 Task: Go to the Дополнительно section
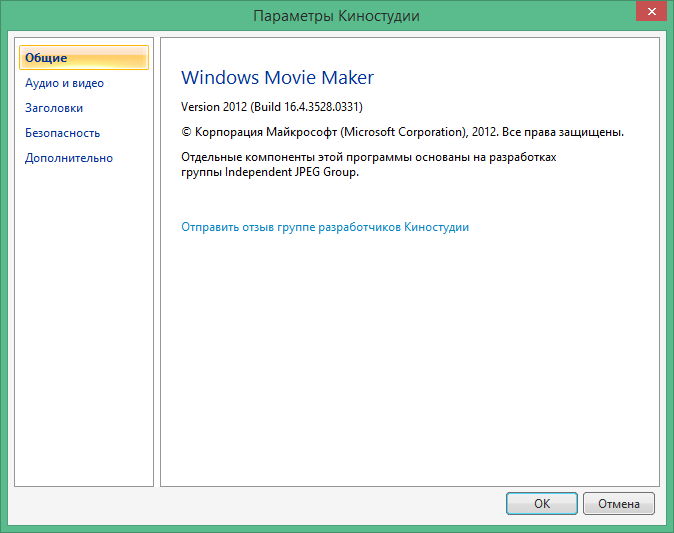tap(69, 158)
